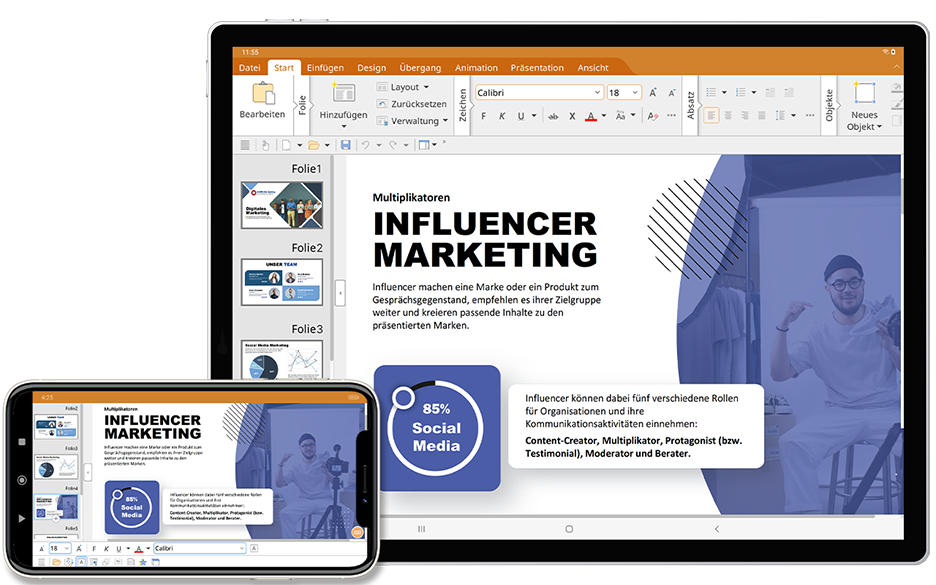Viewport: 936px width, 585px height.
Task: Open more character options (three dots) in the Zeichen group
Action: coord(672,115)
